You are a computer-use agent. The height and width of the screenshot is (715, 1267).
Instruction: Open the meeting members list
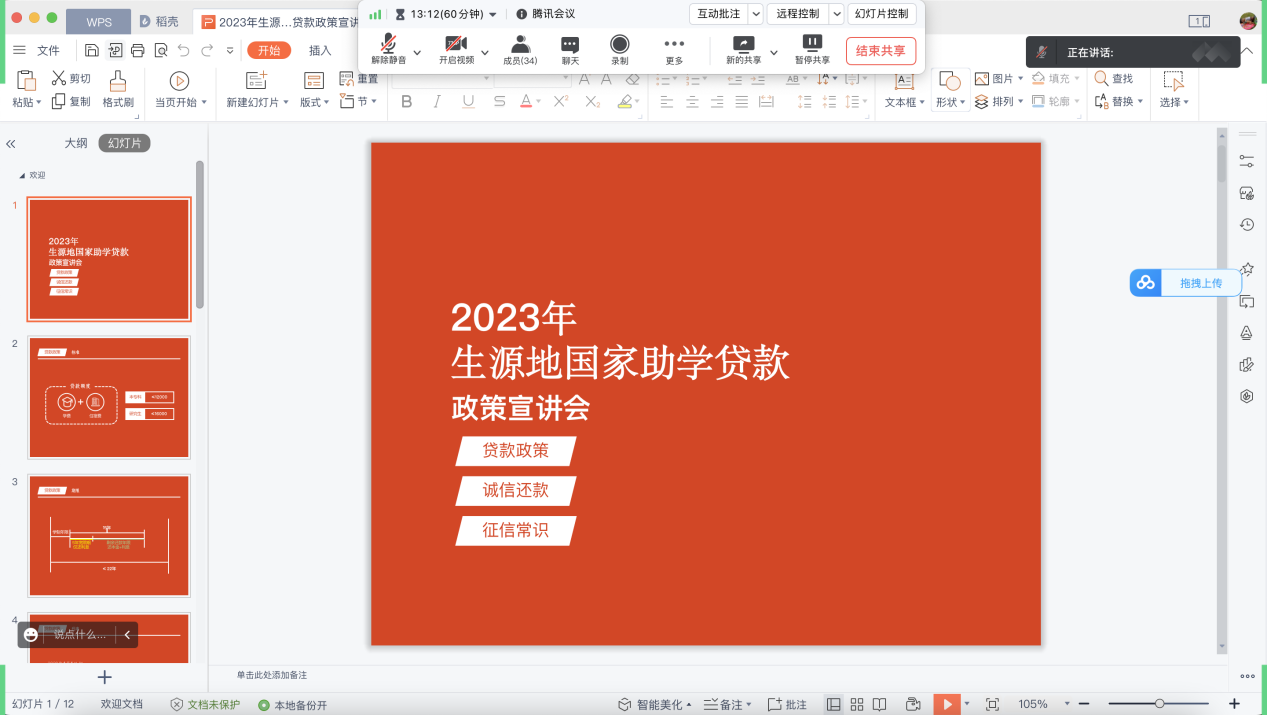click(520, 46)
